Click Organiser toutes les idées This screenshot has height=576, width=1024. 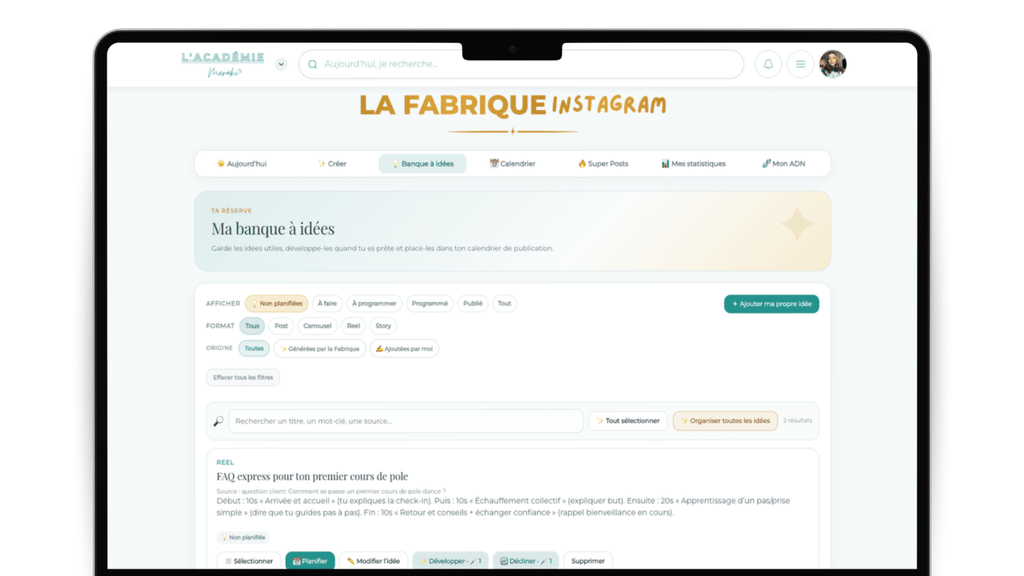[x=726, y=421]
